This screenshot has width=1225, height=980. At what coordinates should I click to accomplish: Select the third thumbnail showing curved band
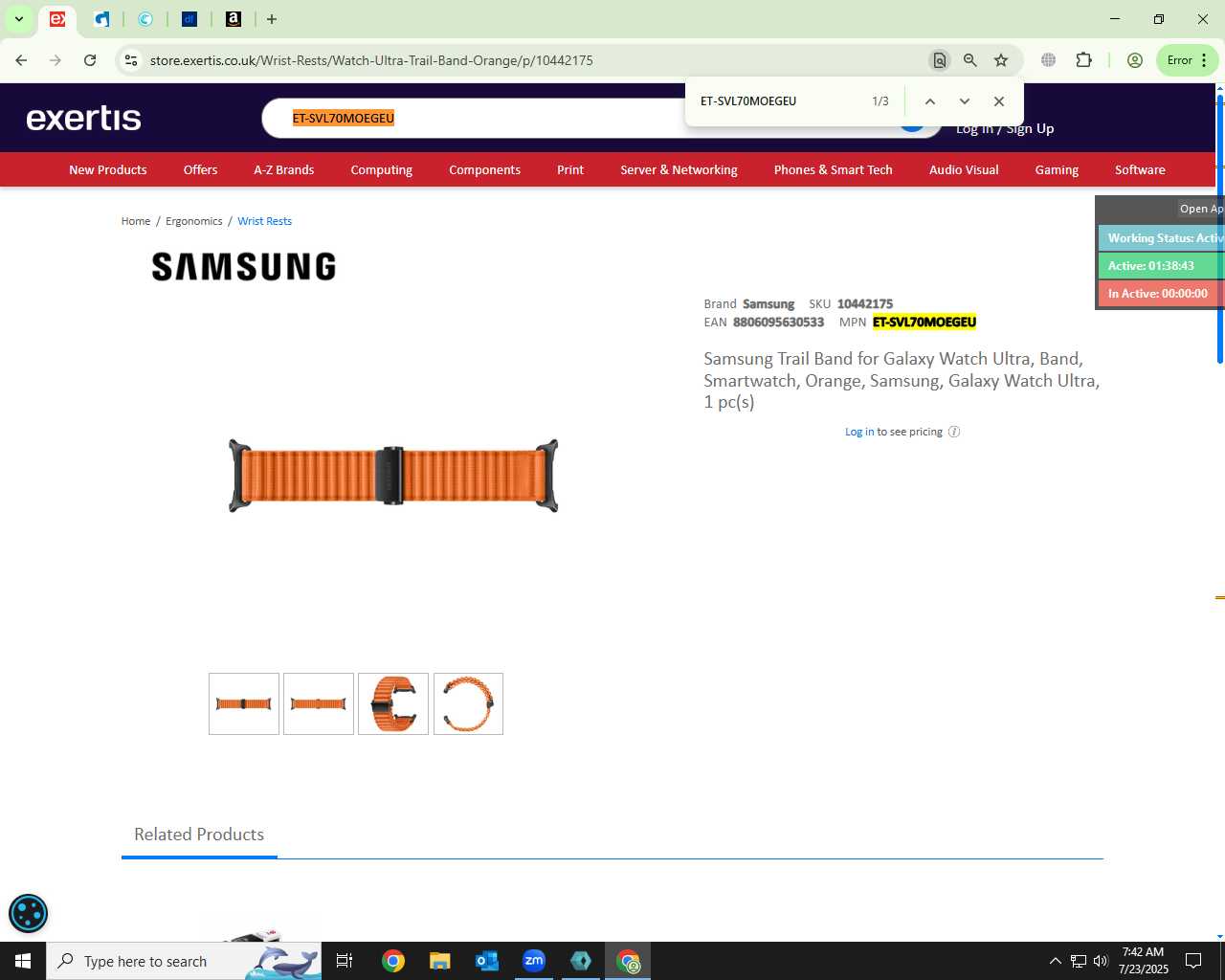click(x=393, y=703)
